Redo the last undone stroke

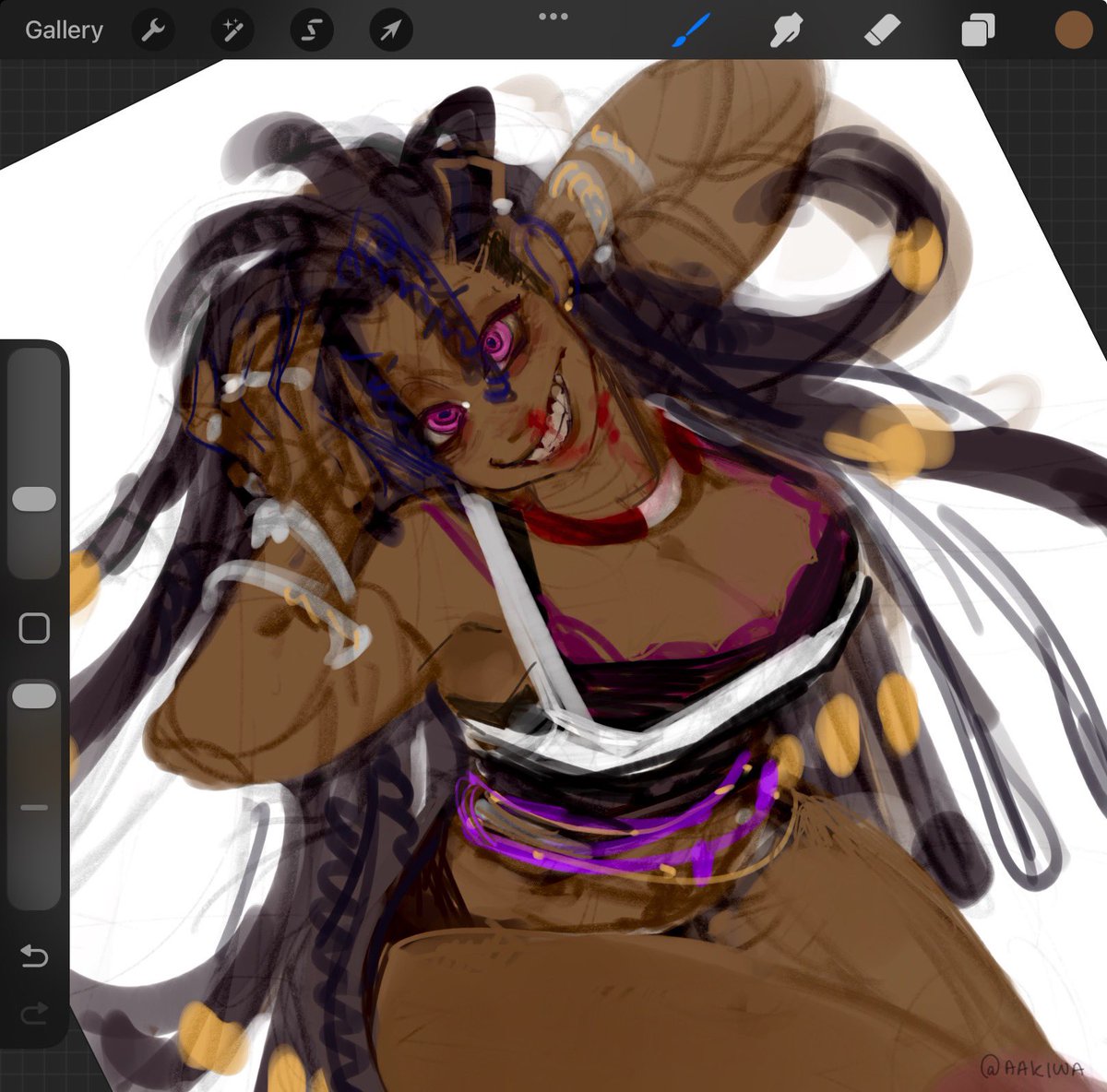[34, 1015]
